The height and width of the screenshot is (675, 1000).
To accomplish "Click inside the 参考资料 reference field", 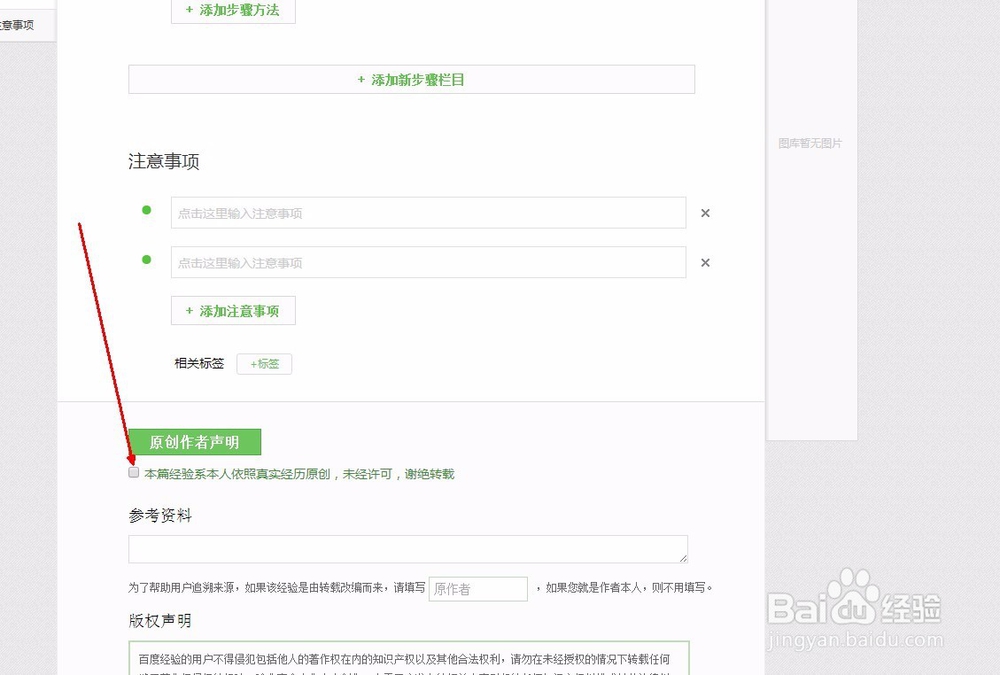I will pyautogui.click(x=407, y=548).
